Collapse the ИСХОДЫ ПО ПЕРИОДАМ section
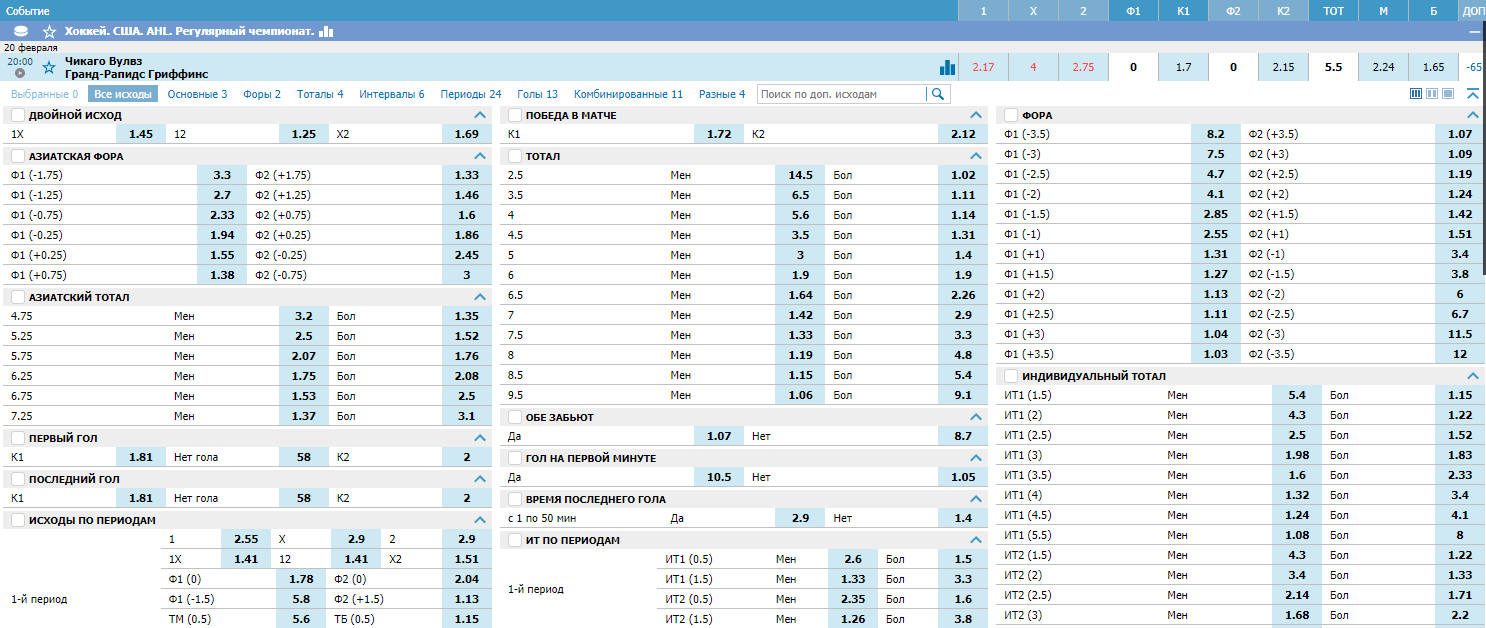Screen dimensions: 1486x628 coord(479,520)
